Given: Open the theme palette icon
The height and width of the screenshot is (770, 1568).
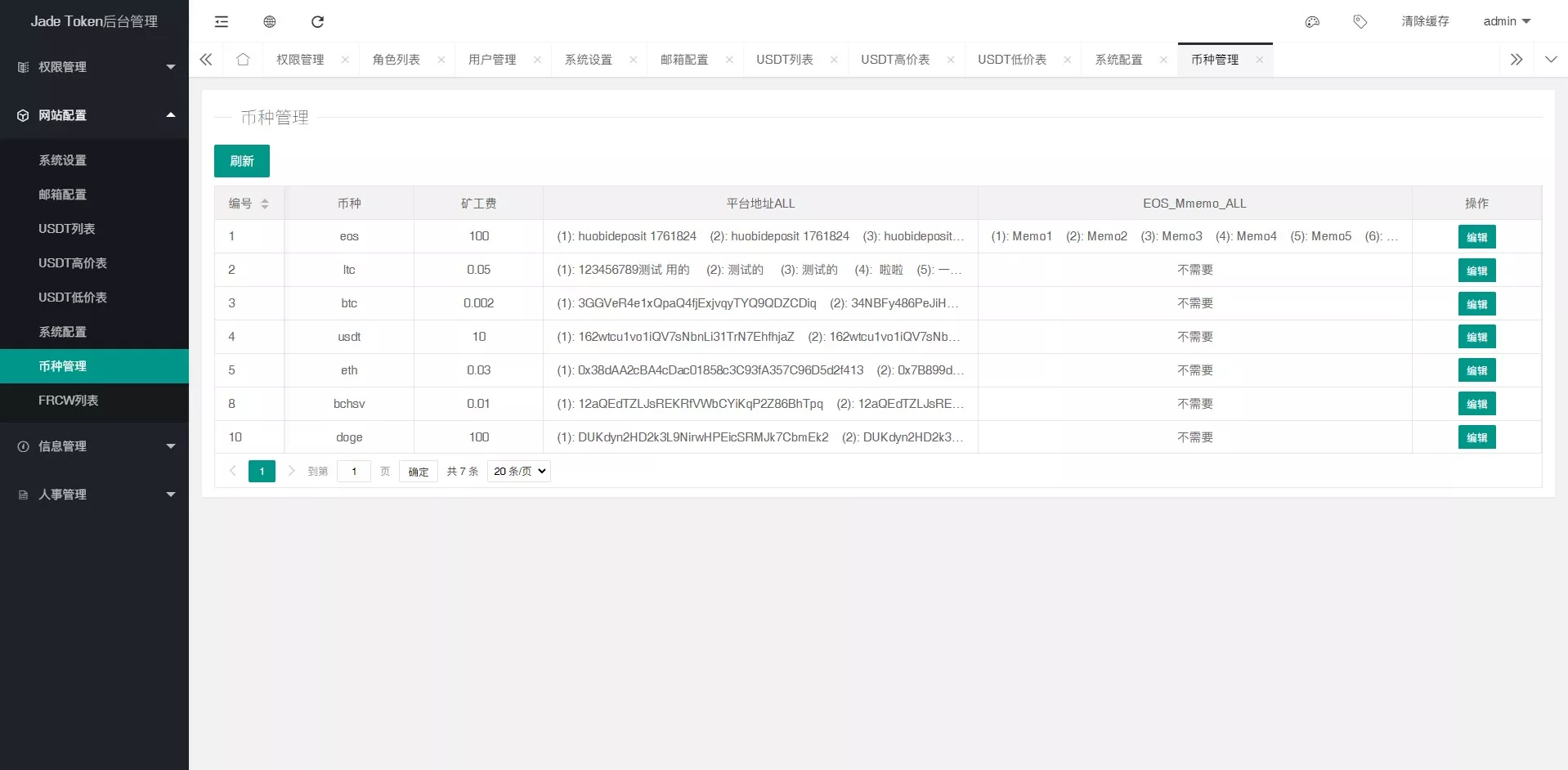Looking at the screenshot, I should click(x=1312, y=21).
